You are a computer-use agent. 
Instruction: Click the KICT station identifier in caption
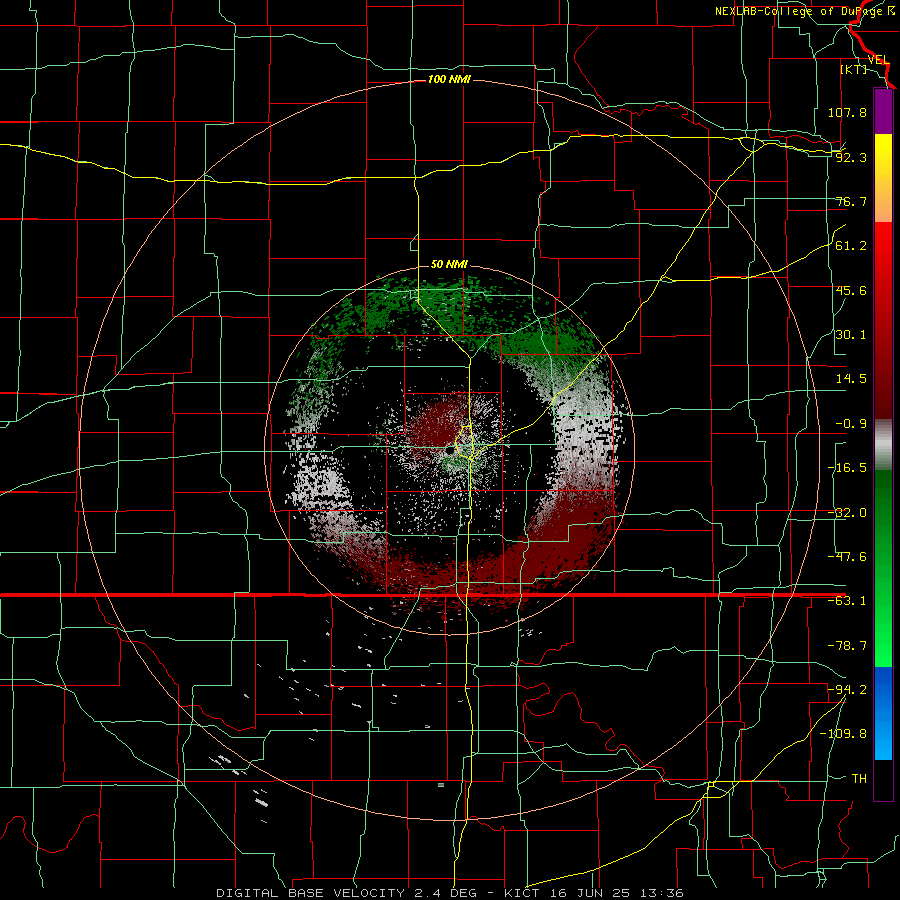(x=522, y=893)
